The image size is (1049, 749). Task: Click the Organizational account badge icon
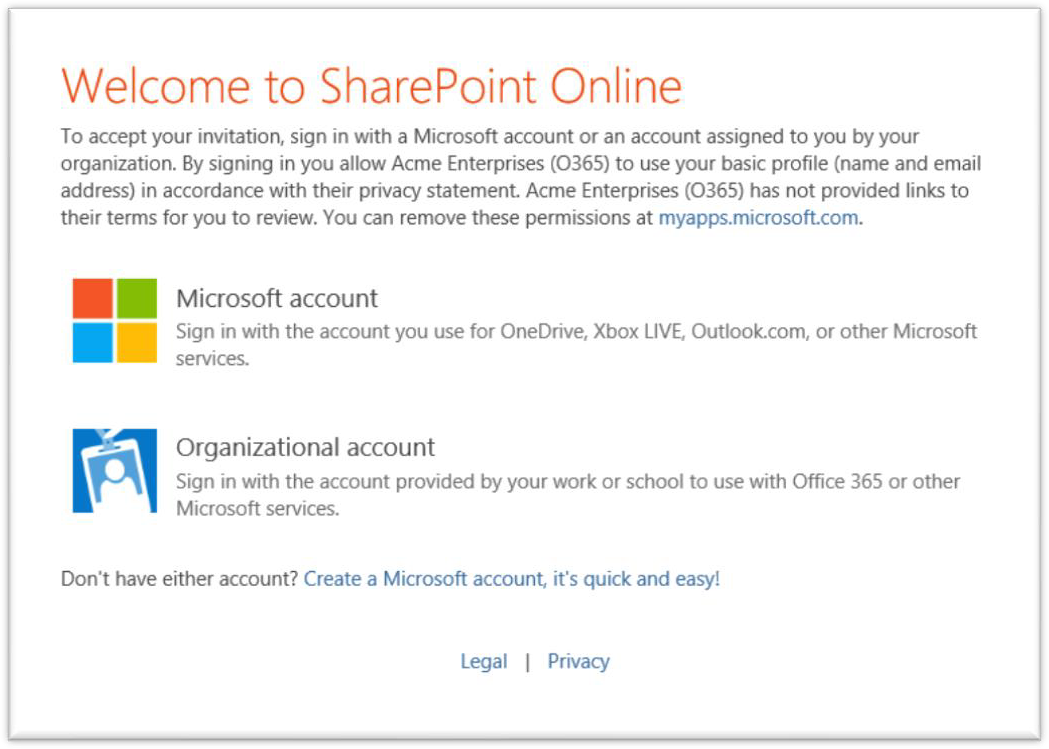click(x=114, y=471)
